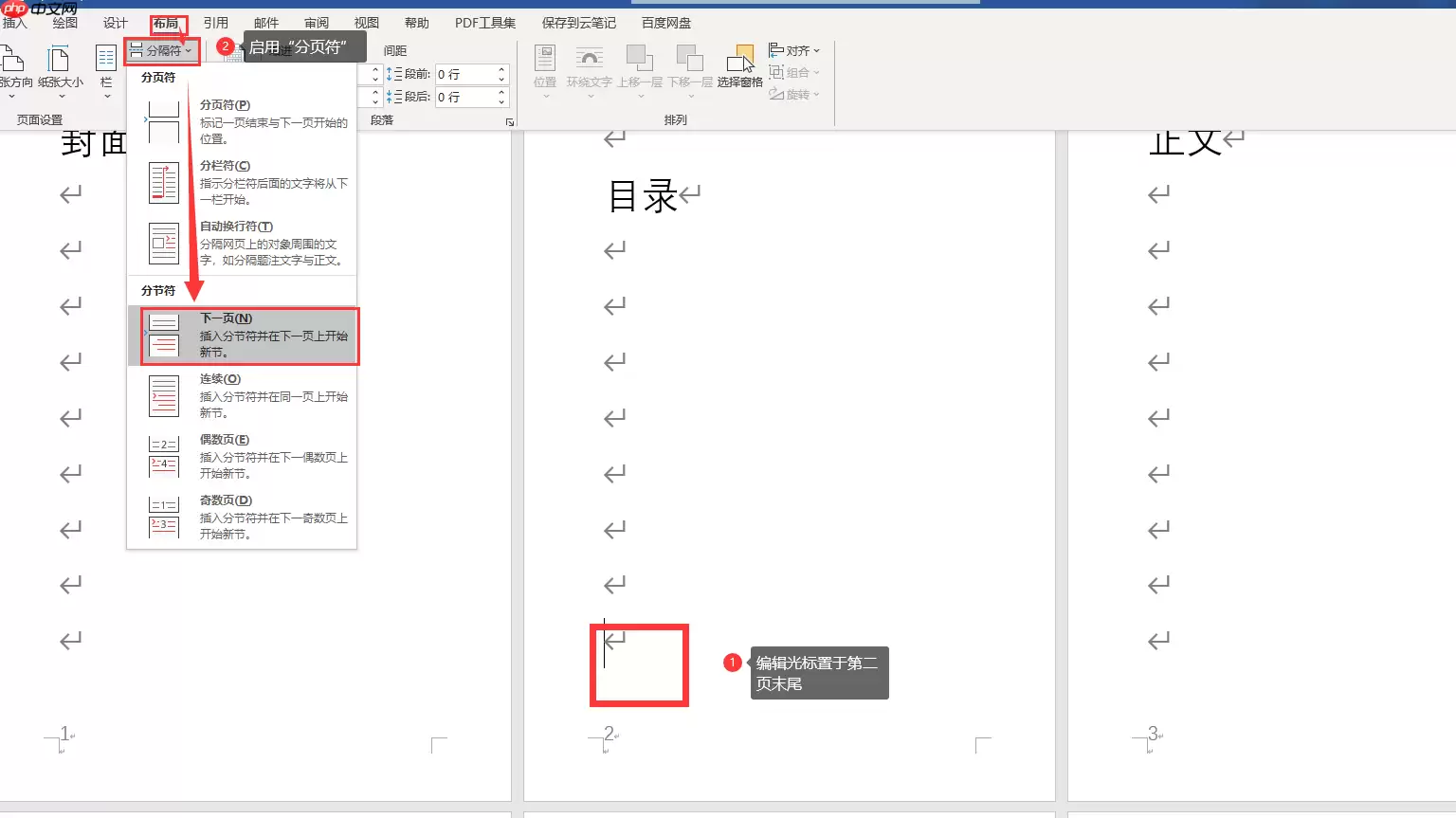Open the 旋转 rotate dropdown
Viewport: 1456px width, 818px height.
click(x=794, y=94)
